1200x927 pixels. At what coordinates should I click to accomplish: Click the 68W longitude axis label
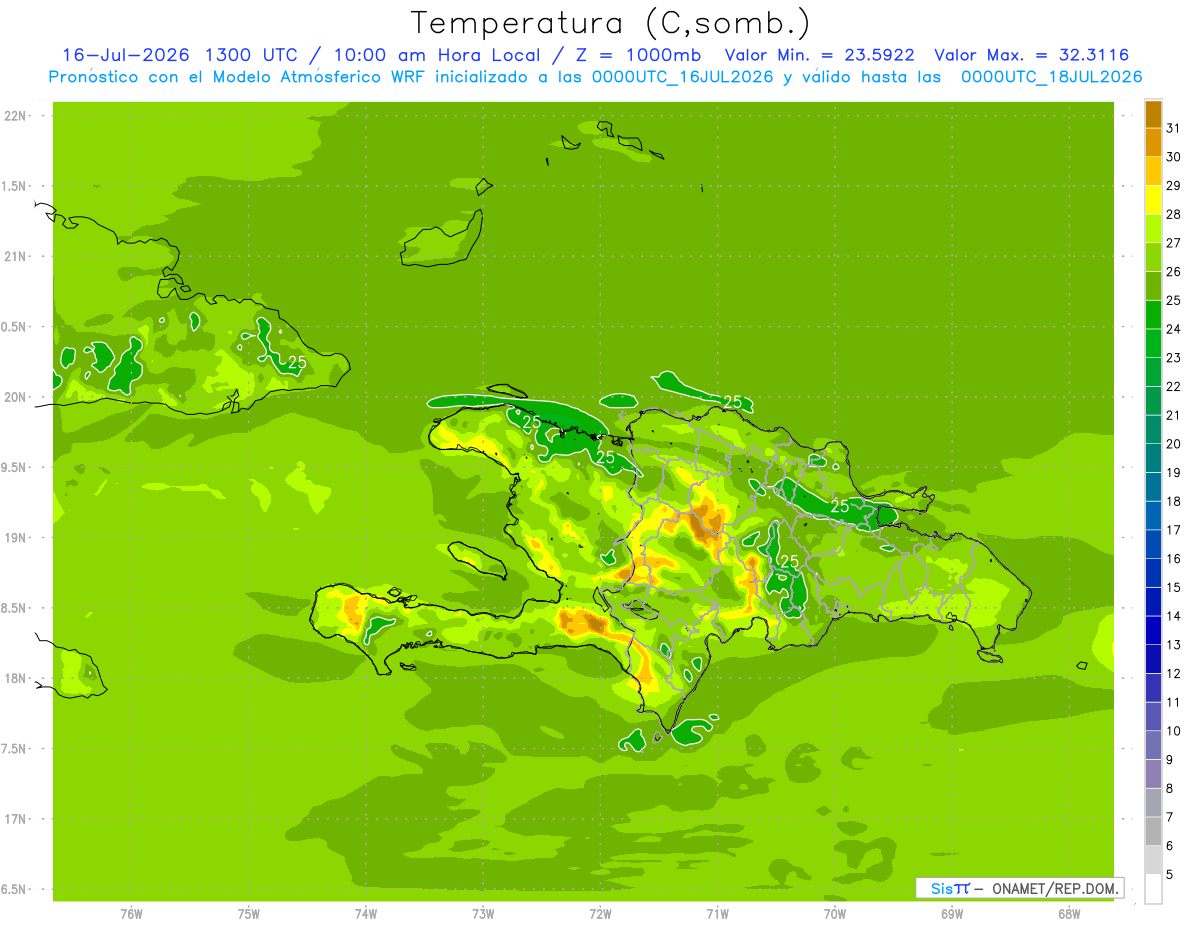1069,914
